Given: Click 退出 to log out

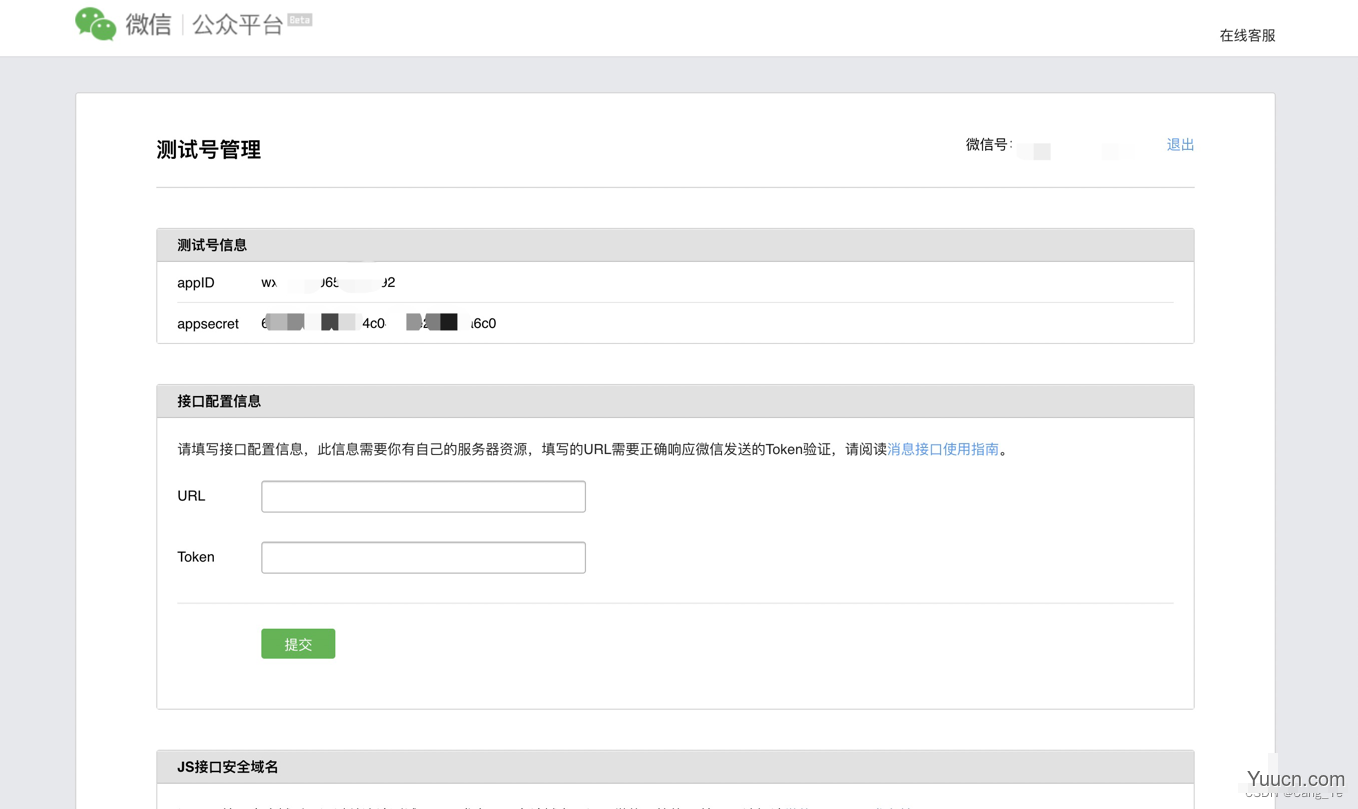Looking at the screenshot, I should [x=1179, y=144].
